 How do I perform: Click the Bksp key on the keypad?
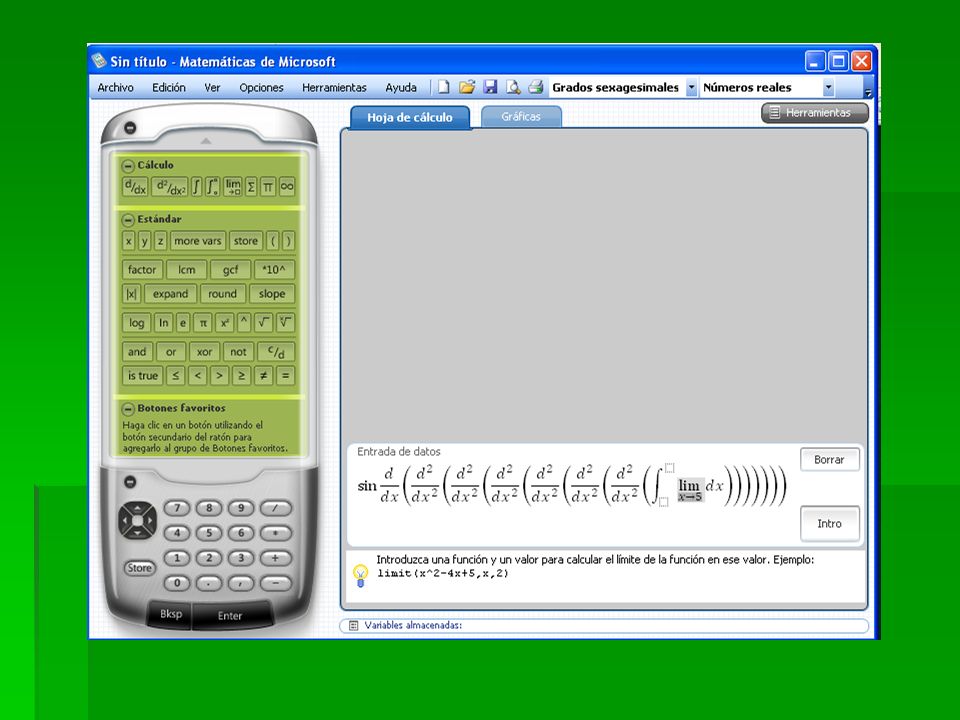[x=171, y=613]
